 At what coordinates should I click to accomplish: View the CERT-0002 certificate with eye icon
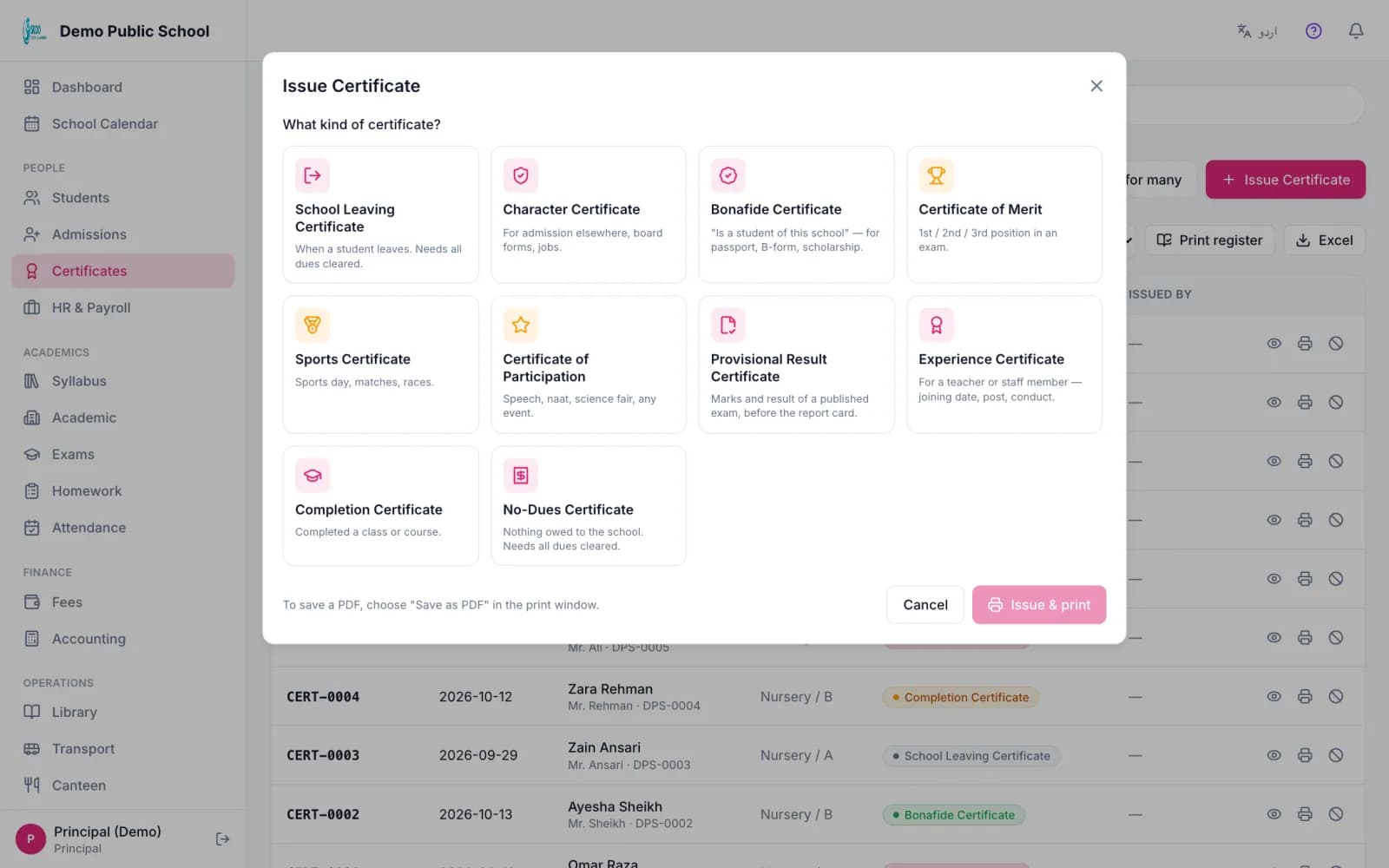pos(1274,814)
